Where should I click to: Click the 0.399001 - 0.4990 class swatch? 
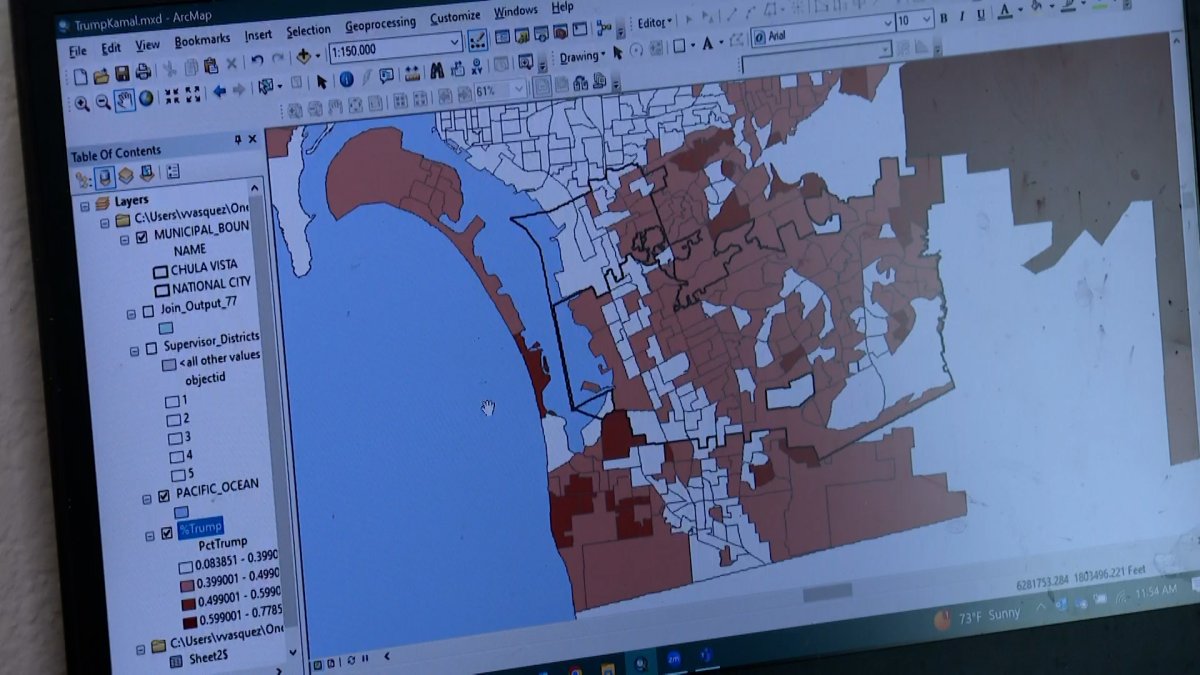pos(186,585)
